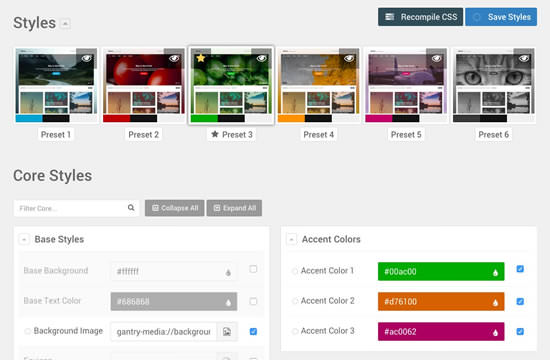Screen dimensions: 550x360
Task: Click the Accent Color 3 row indicator
Action: 294,331
